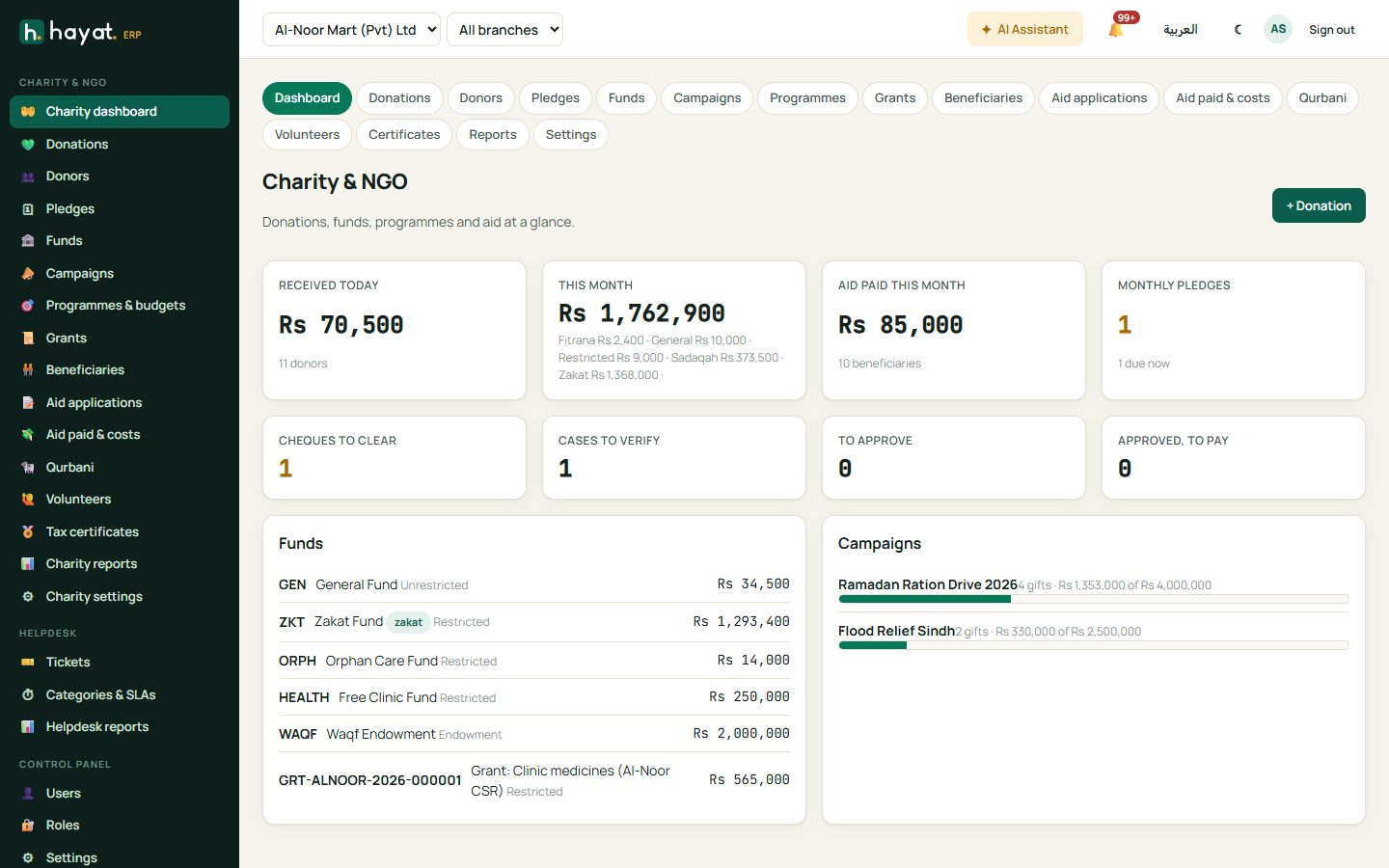Viewport: 1389px width, 868px height.
Task: Click Donations heart icon in sidebar
Action: (28, 145)
